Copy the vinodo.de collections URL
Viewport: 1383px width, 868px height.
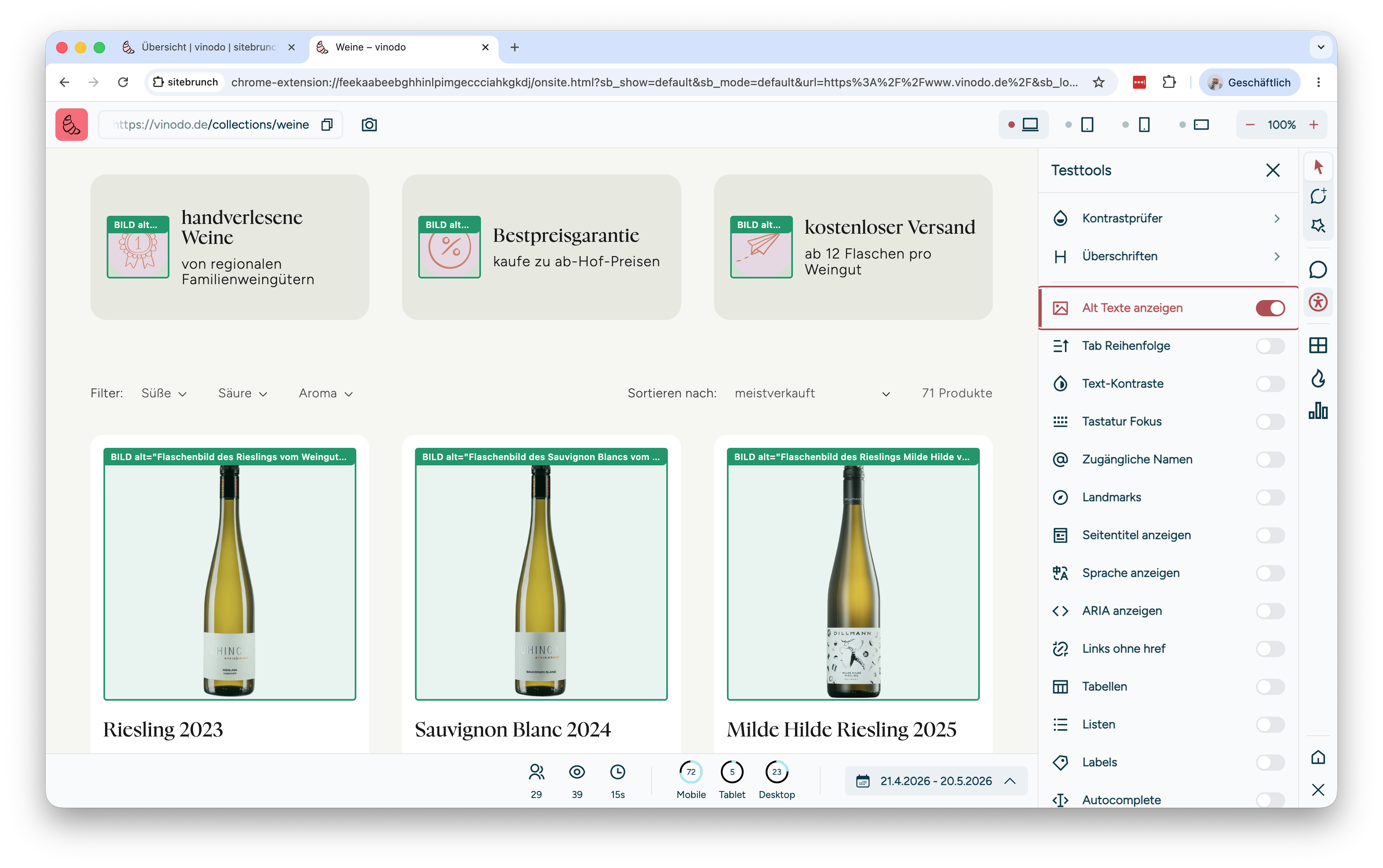[x=327, y=125]
